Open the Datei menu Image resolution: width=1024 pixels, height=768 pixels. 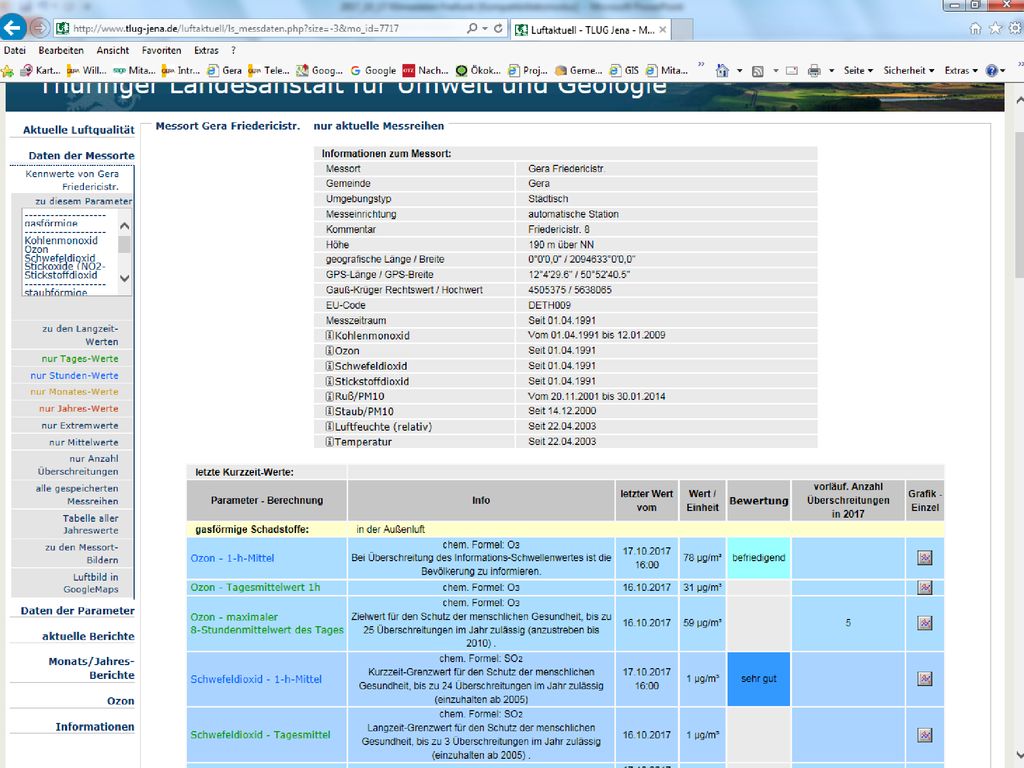14,50
